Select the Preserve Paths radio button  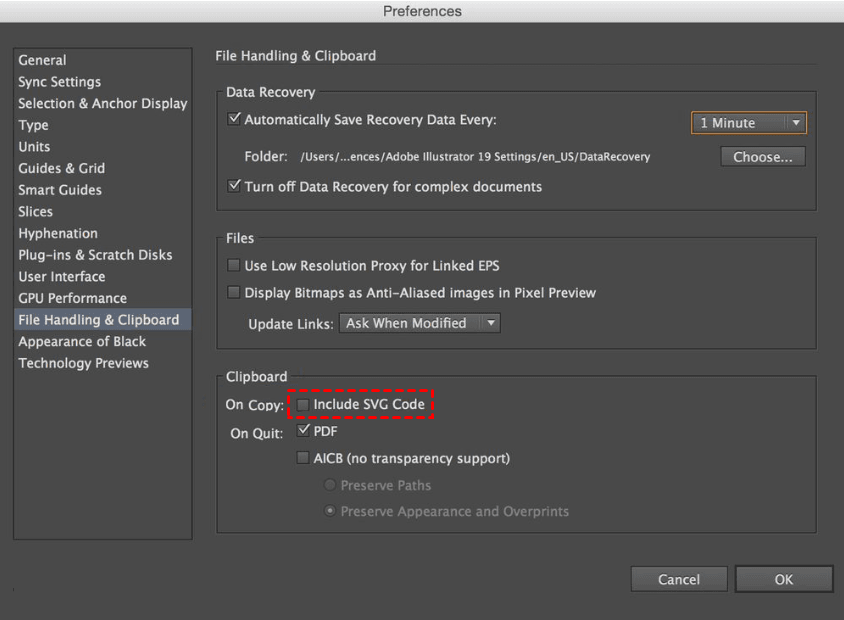[x=330, y=485]
